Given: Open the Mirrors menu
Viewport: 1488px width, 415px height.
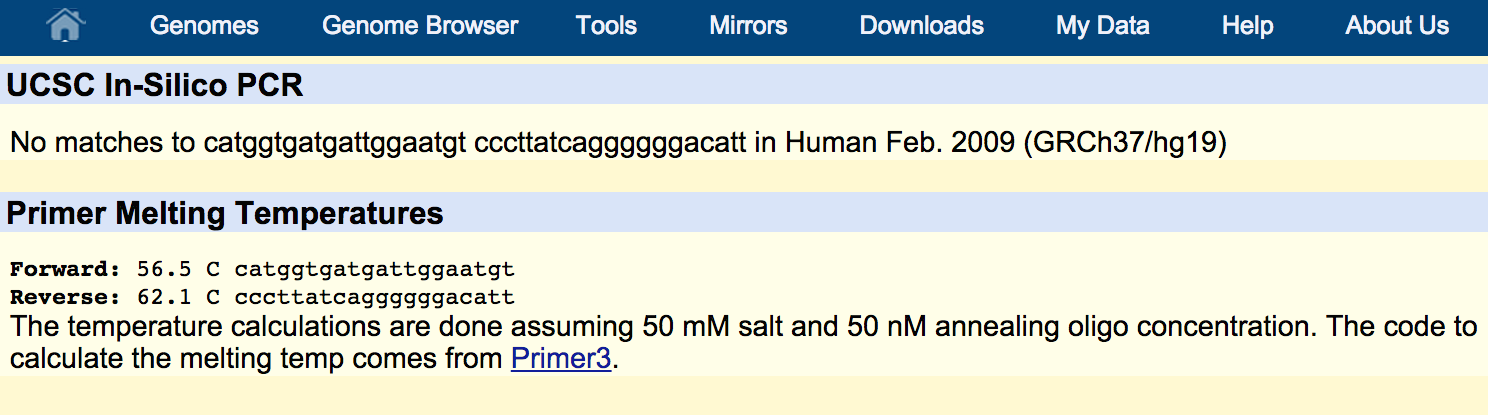Looking at the screenshot, I should [748, 26].
